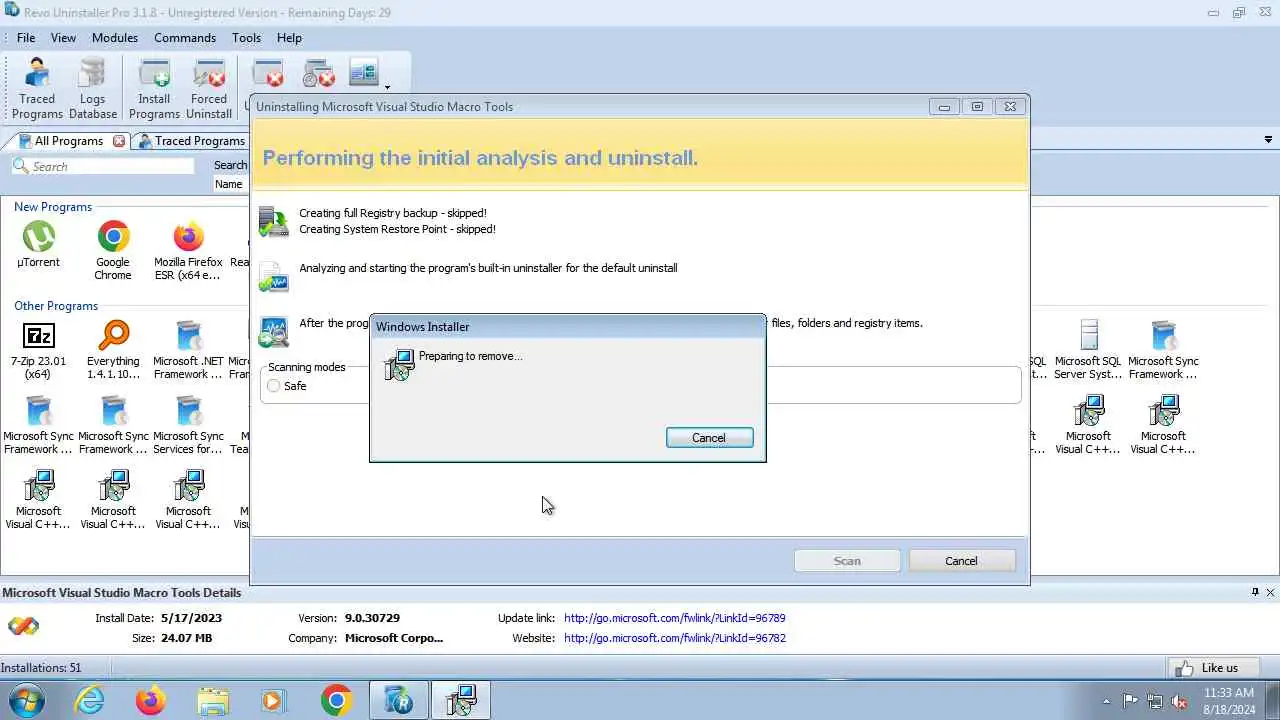Click the Uninstall toolbar icon with red X

pyautogui.click(x=267, y=73)
